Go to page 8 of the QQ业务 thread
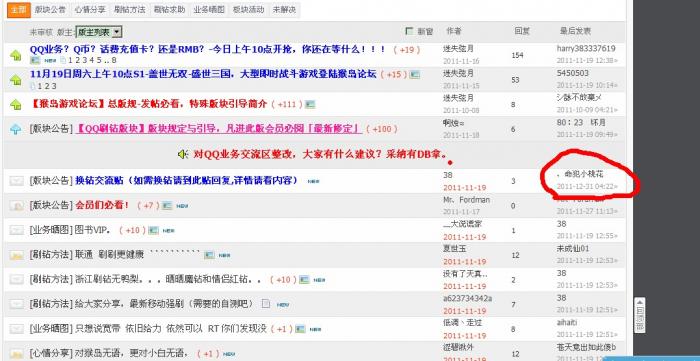700x361 pixels. click(x=114, y=60)
